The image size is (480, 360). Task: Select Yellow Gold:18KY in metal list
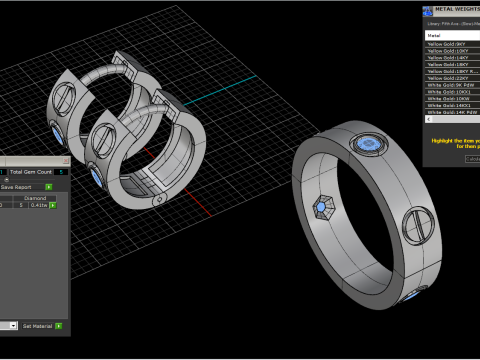point(452,65)
